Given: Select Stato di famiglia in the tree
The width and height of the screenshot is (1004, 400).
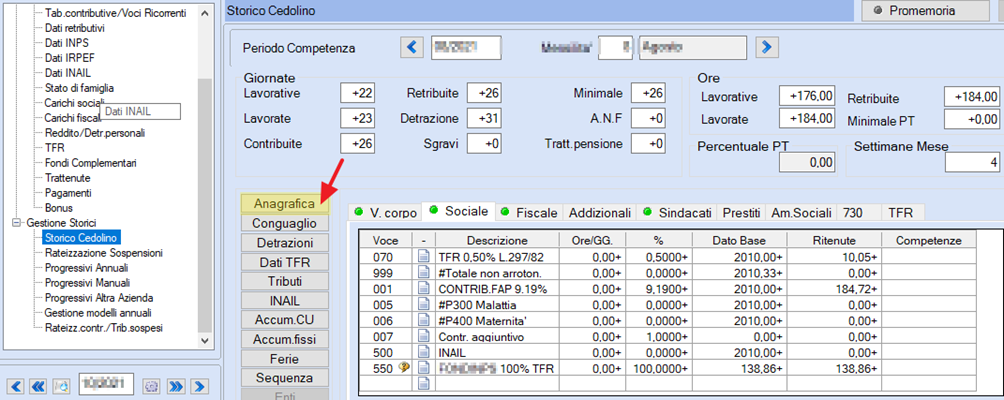Looking at the screenshot, I should pos(79,88).
